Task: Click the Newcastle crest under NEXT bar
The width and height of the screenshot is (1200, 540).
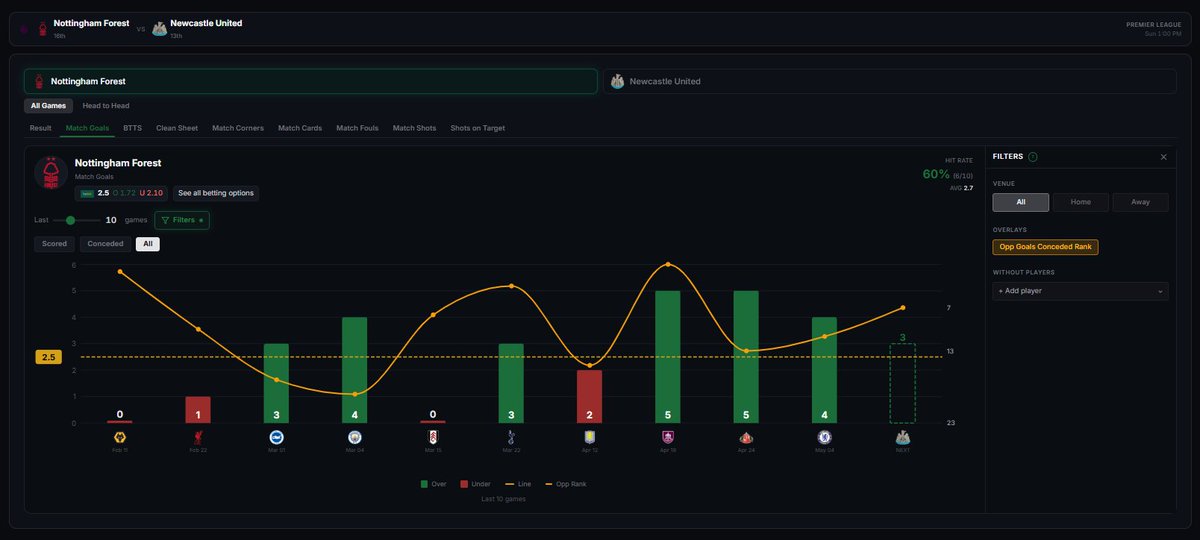Action: coord(902,437)
